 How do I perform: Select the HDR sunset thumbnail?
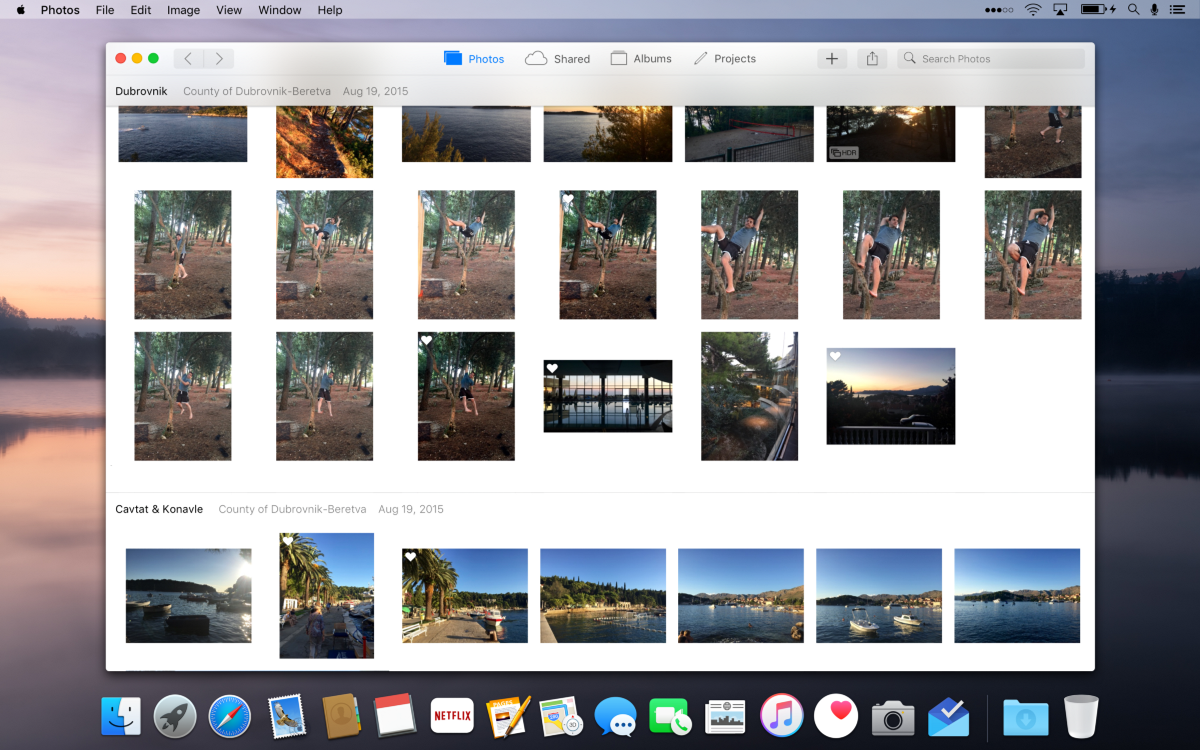pyautogui.click(x=890, y=134)
